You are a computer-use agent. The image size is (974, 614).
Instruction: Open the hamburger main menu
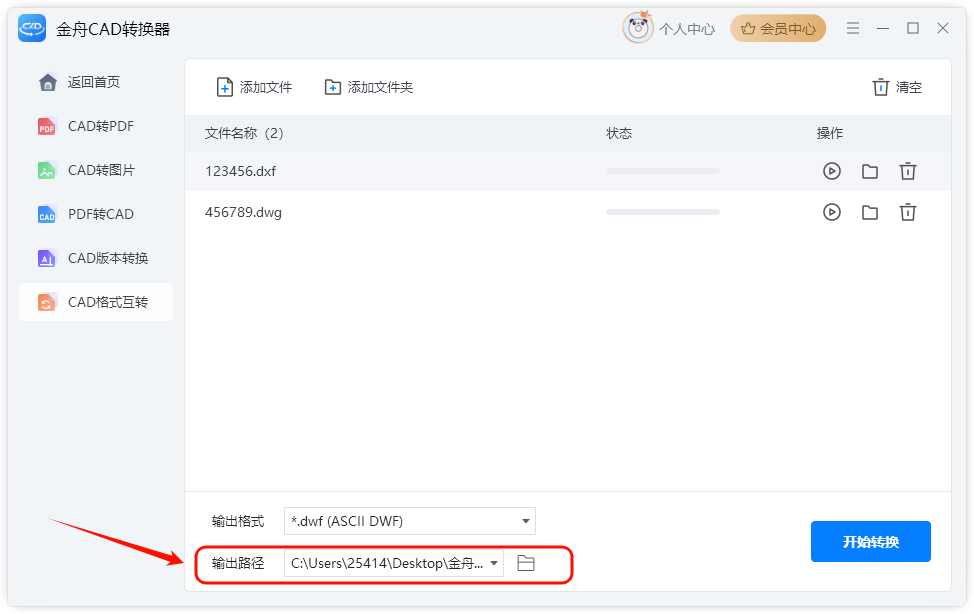point(853,28)
